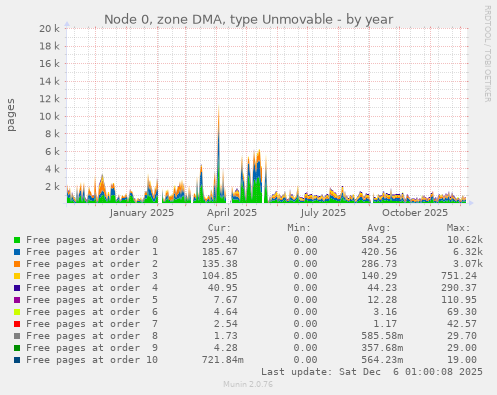Click 'Free pages at order 0' label
Image resolution: width=497 pixels, height=395 pixels.
point(92,240)
